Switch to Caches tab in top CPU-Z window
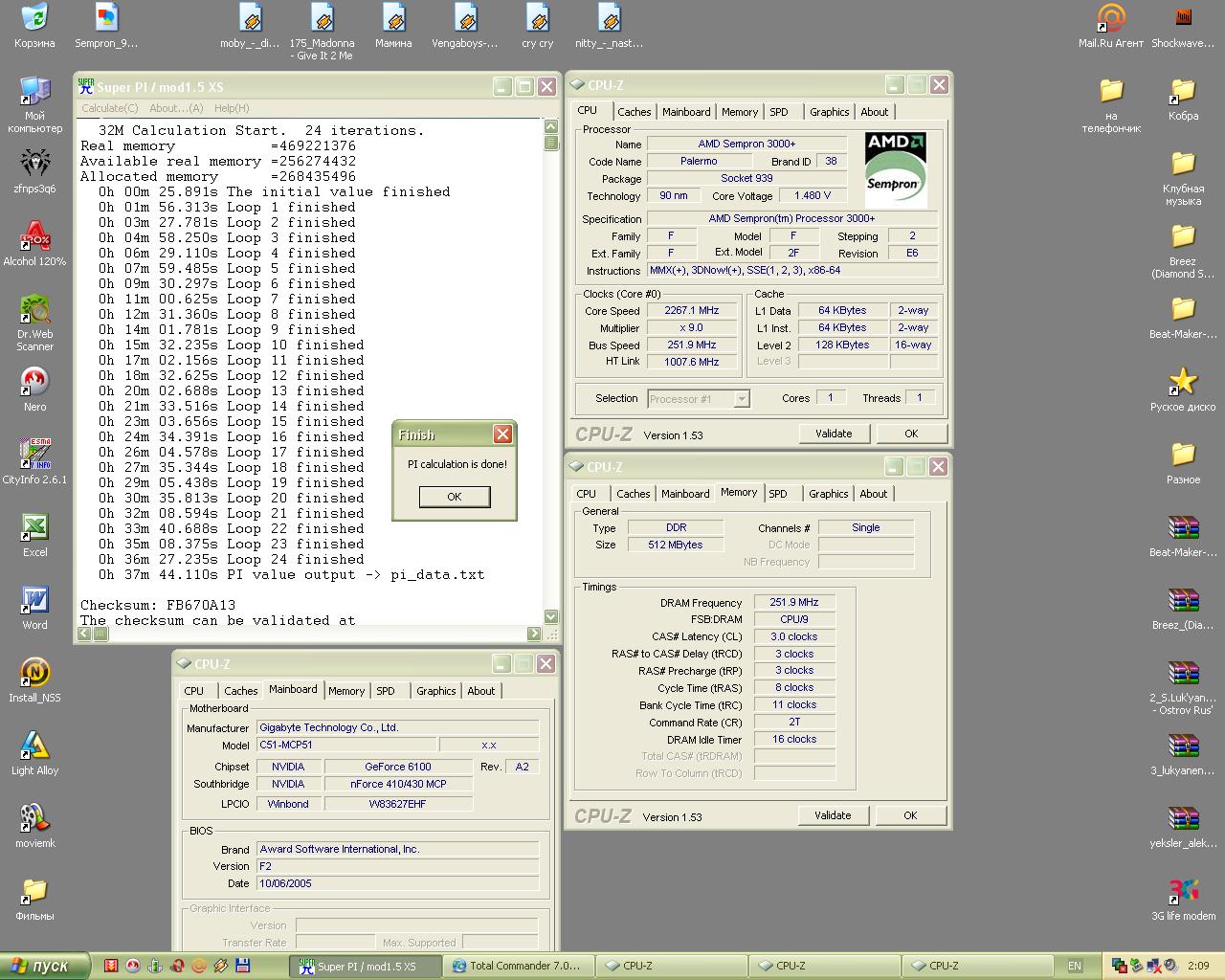 tap(634, 112)
